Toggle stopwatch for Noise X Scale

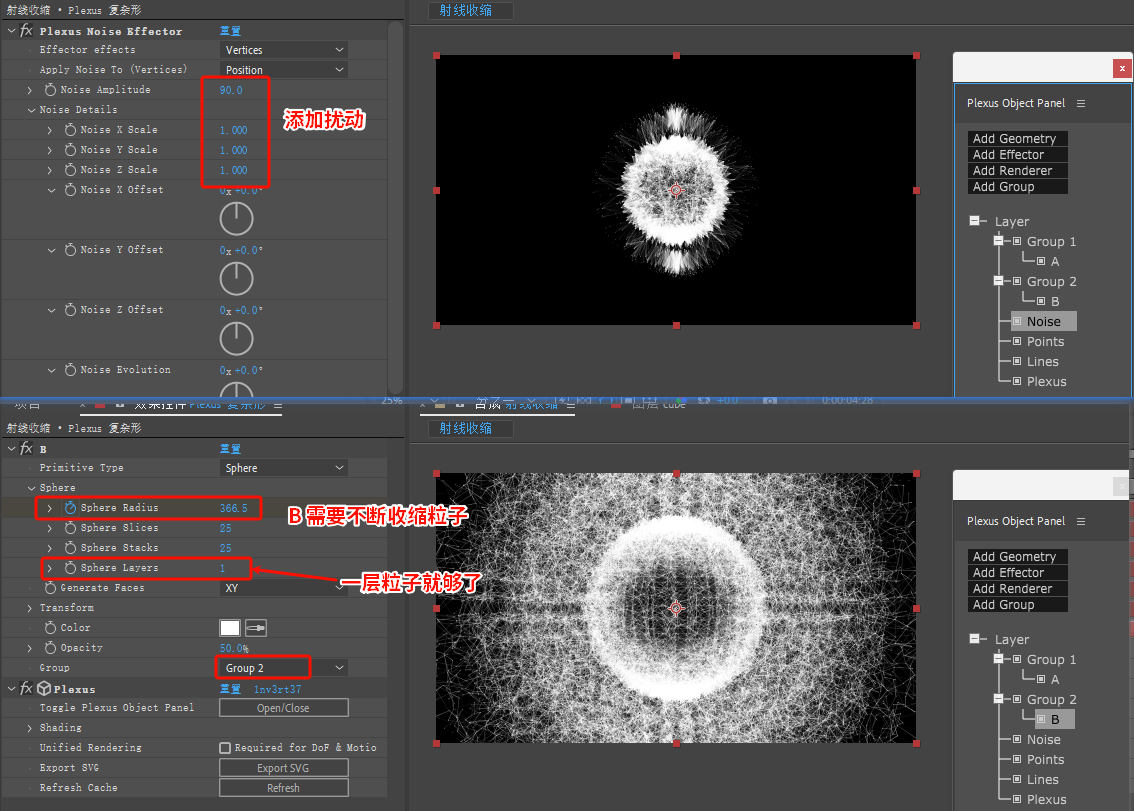(70, 129)
